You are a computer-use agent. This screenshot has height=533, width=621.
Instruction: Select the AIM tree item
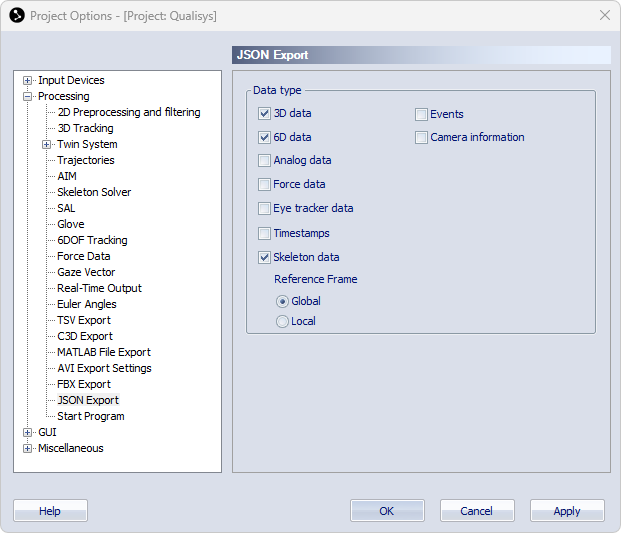[67, 176]
